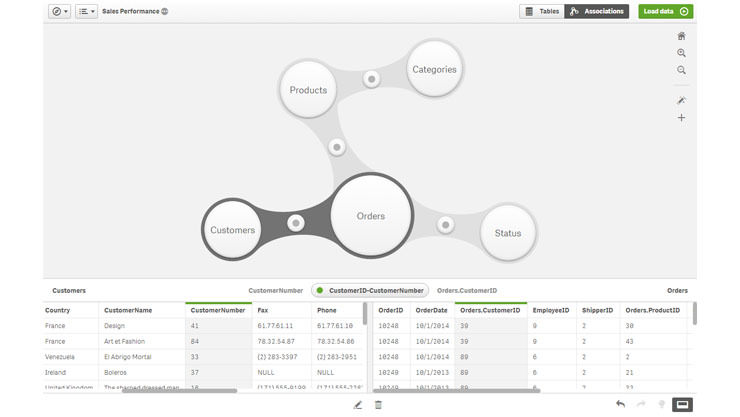740x417 pixels.
Task: Click the Customers table title in preview
Action: click(x=69, y=291)
